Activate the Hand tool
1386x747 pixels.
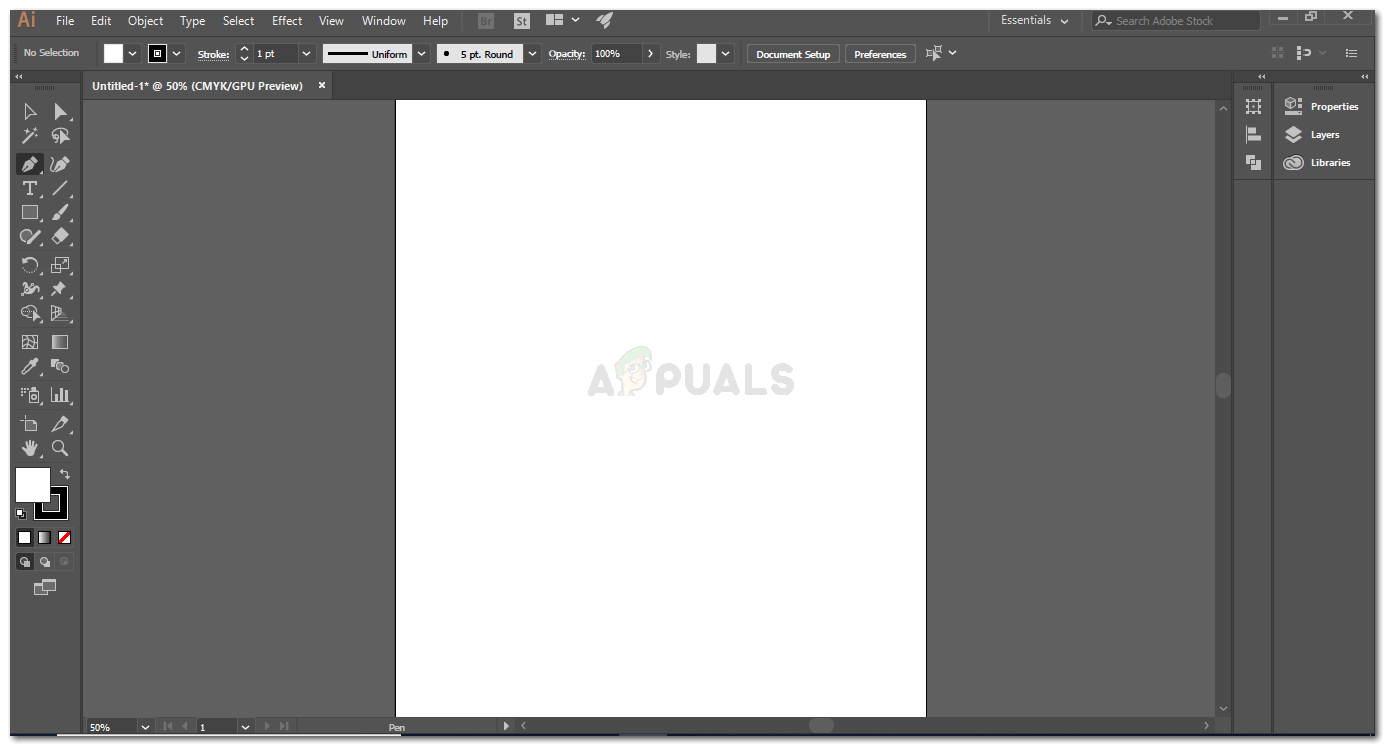[30, 448]
